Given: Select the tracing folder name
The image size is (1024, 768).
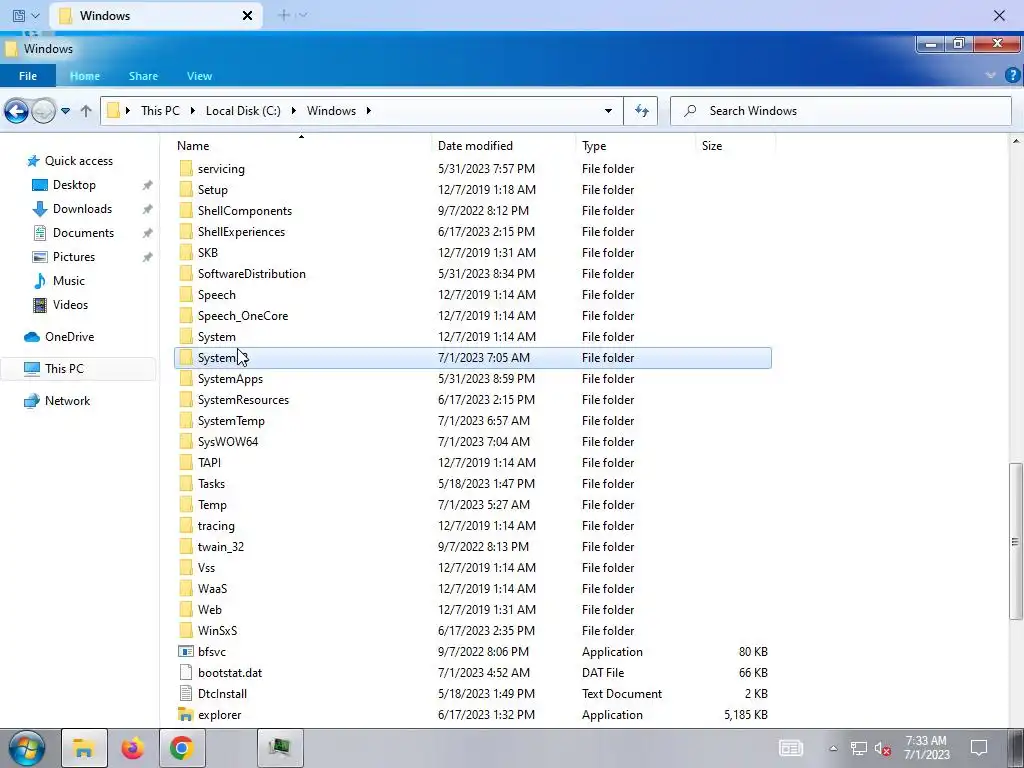Looking at the screenshot, I should [216, 526].
